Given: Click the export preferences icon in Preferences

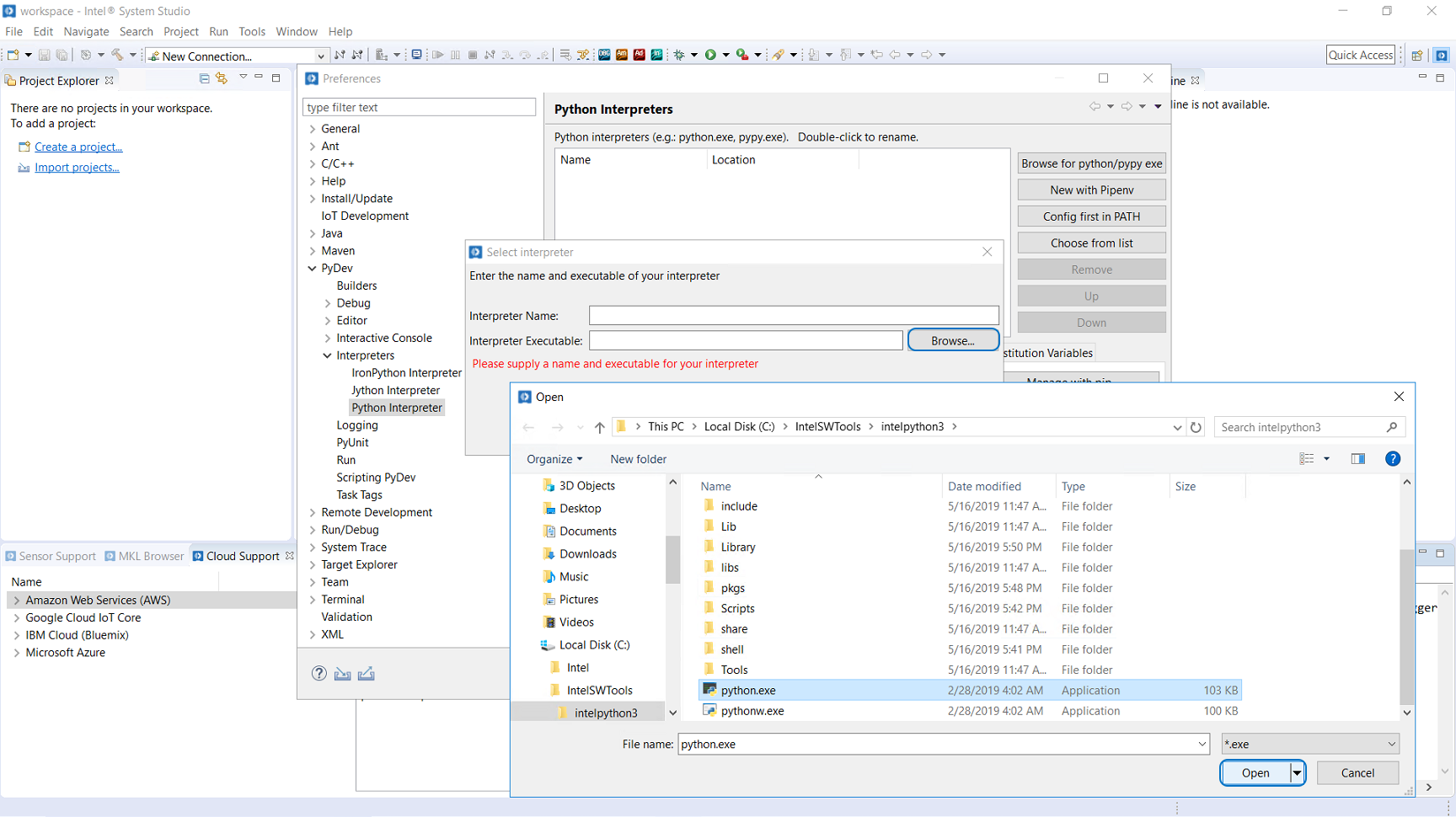Looking at the screenshot, I should (366, 674).
